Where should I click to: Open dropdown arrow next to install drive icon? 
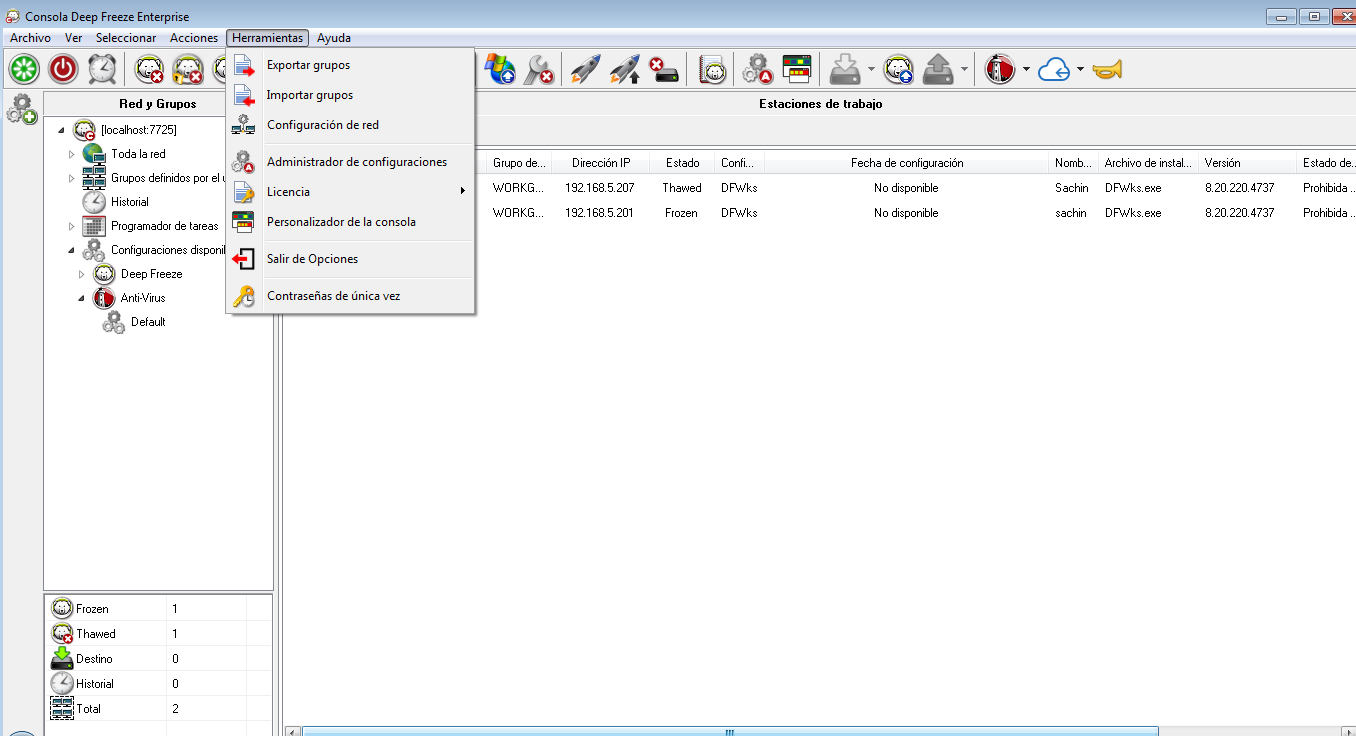pyautogui.click(x=871, y=70)
